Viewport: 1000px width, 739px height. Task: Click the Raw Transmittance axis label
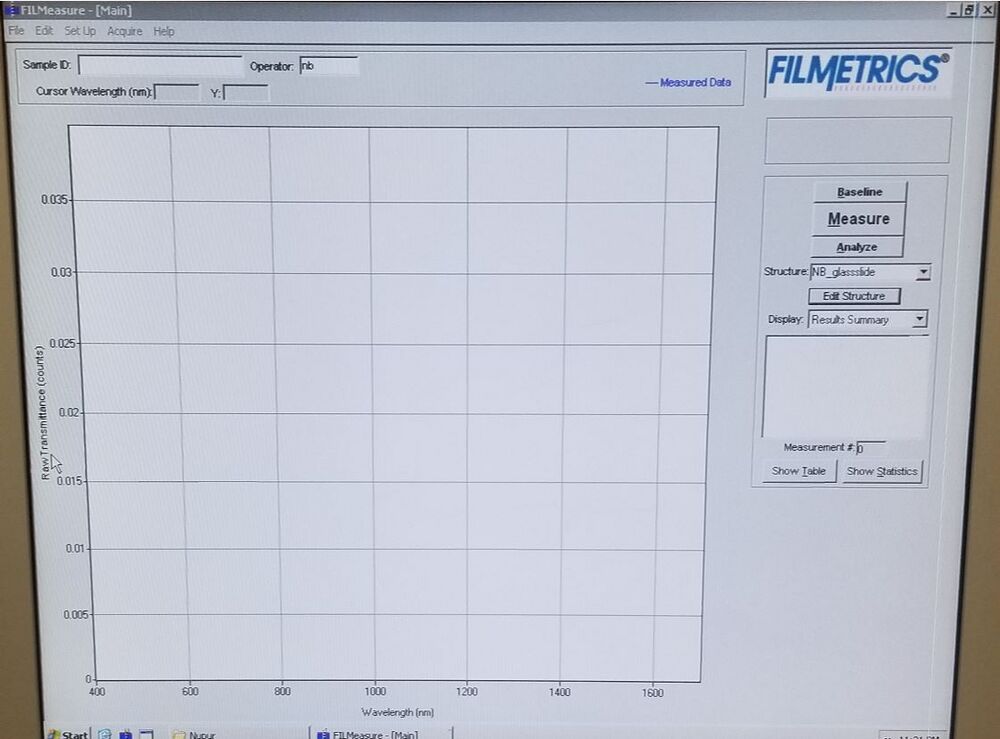click(43, 413)
